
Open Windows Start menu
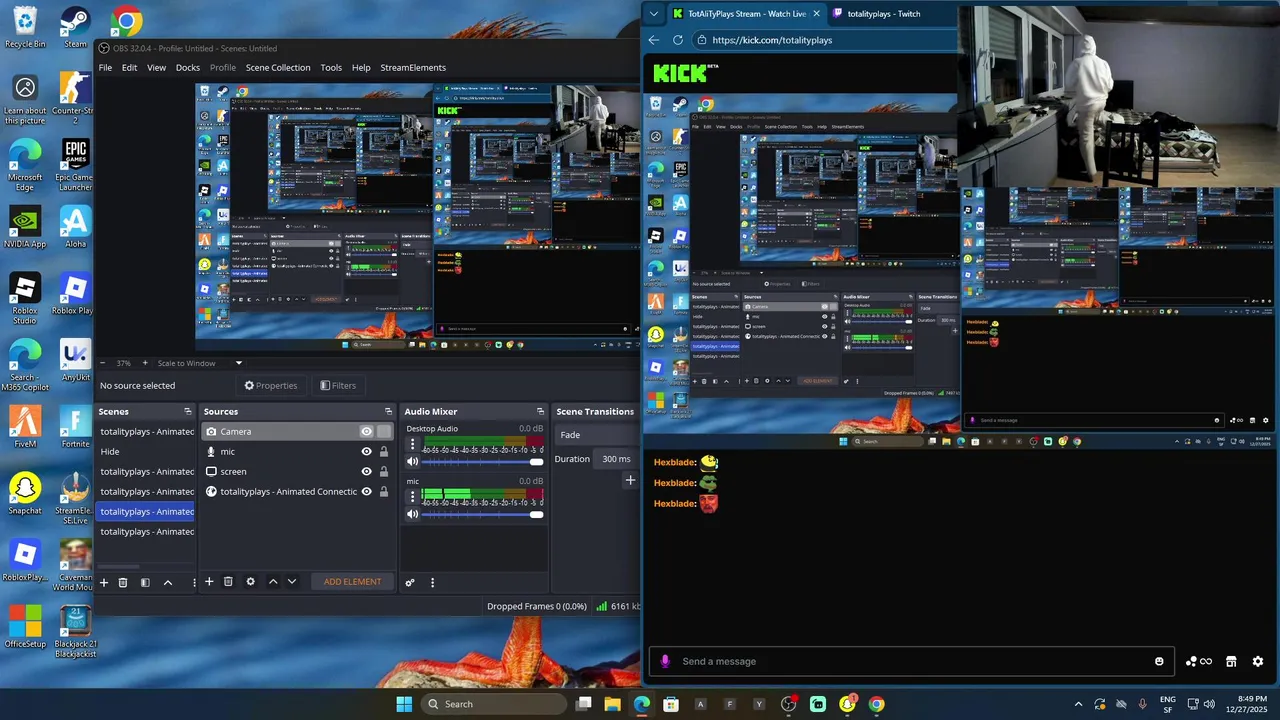pyautogui.click(x=404, y=704)
